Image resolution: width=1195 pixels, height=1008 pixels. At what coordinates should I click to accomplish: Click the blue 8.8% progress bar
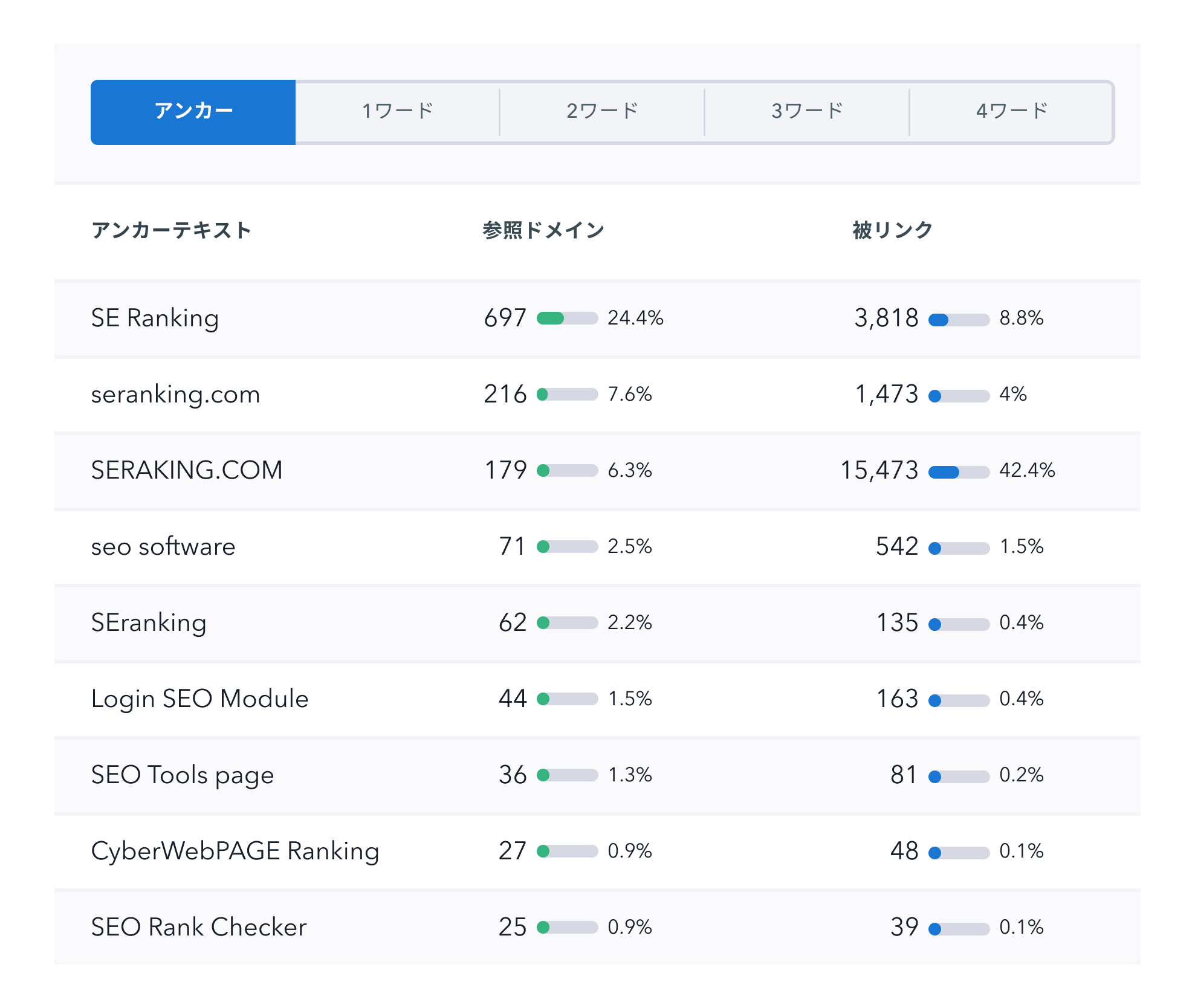[959, 320]
